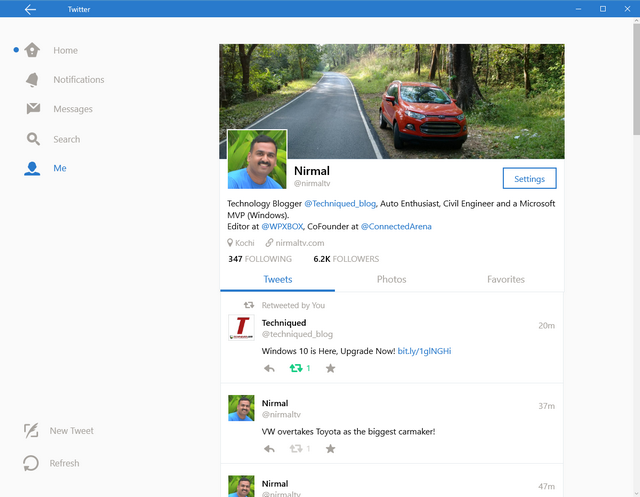
Task: Click the 47m timestamp
Action: click(x=546, y=486)
